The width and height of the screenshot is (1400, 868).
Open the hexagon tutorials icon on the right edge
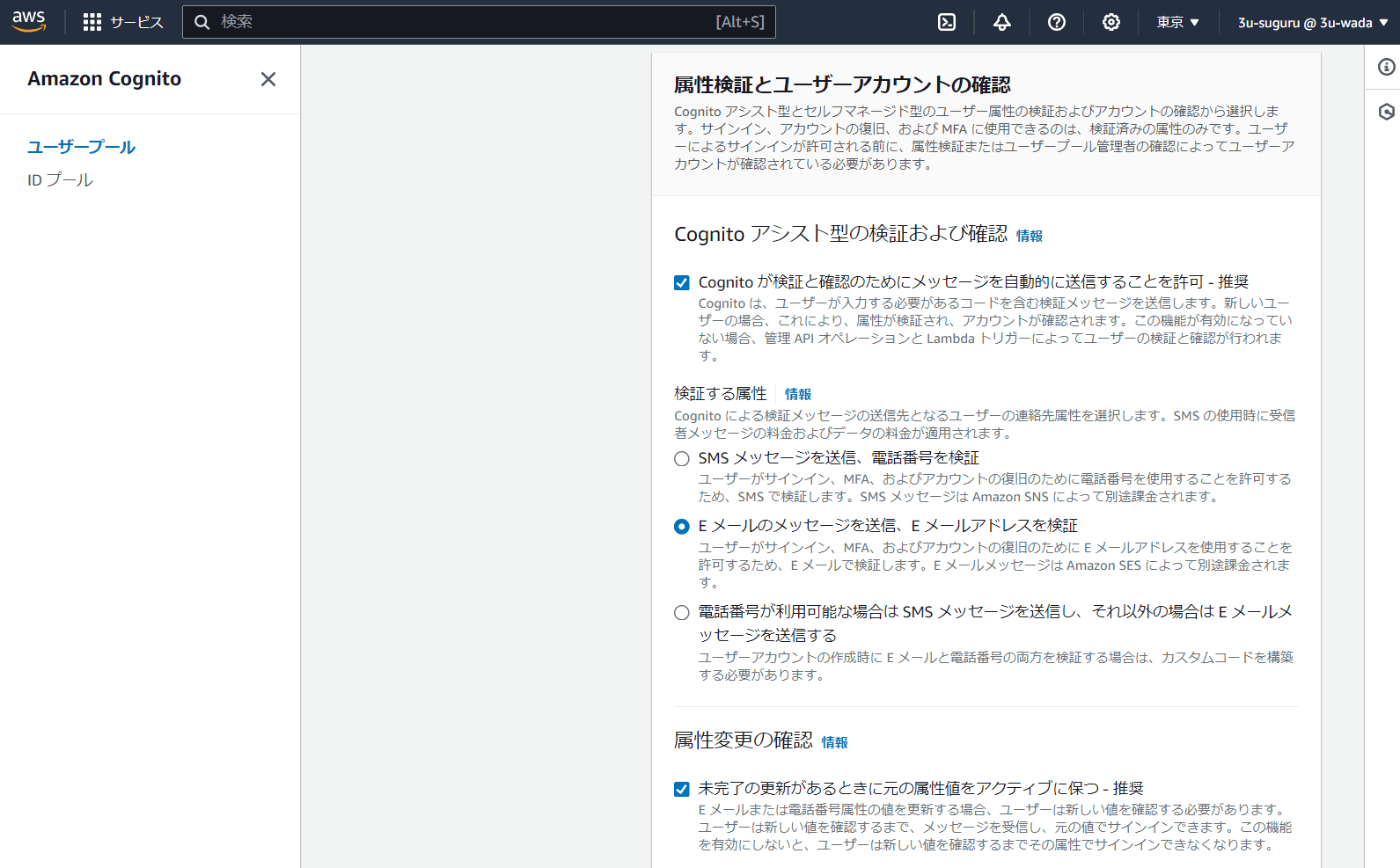[1386, 111]
